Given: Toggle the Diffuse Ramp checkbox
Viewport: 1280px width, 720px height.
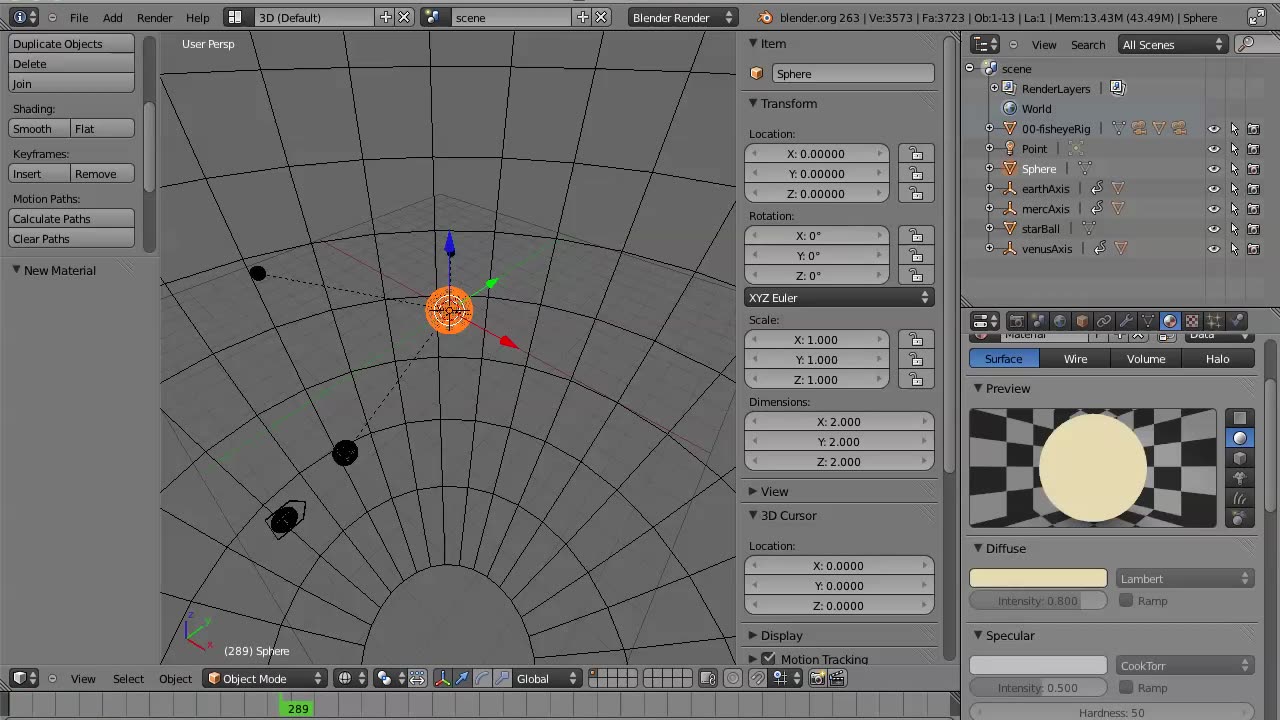Looking at the screenshot, I should tap(1126, 600).
